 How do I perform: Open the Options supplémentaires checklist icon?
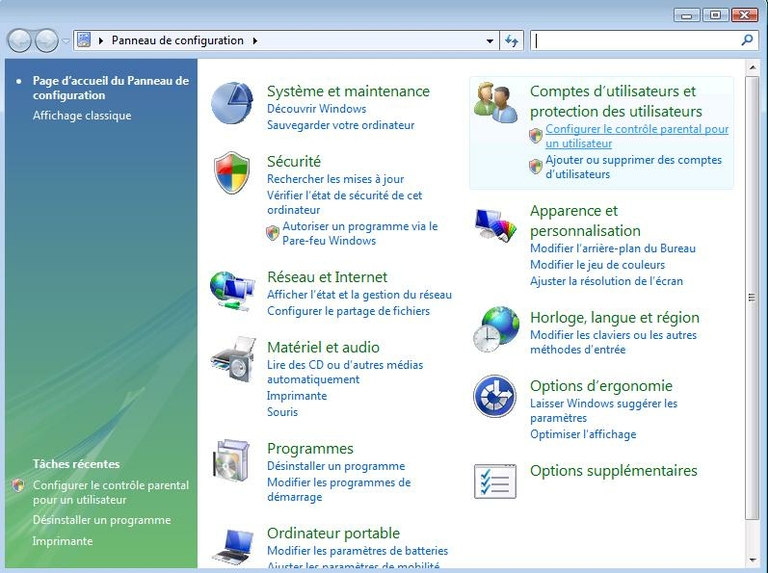pyautogui.click(x=495, y=481)
